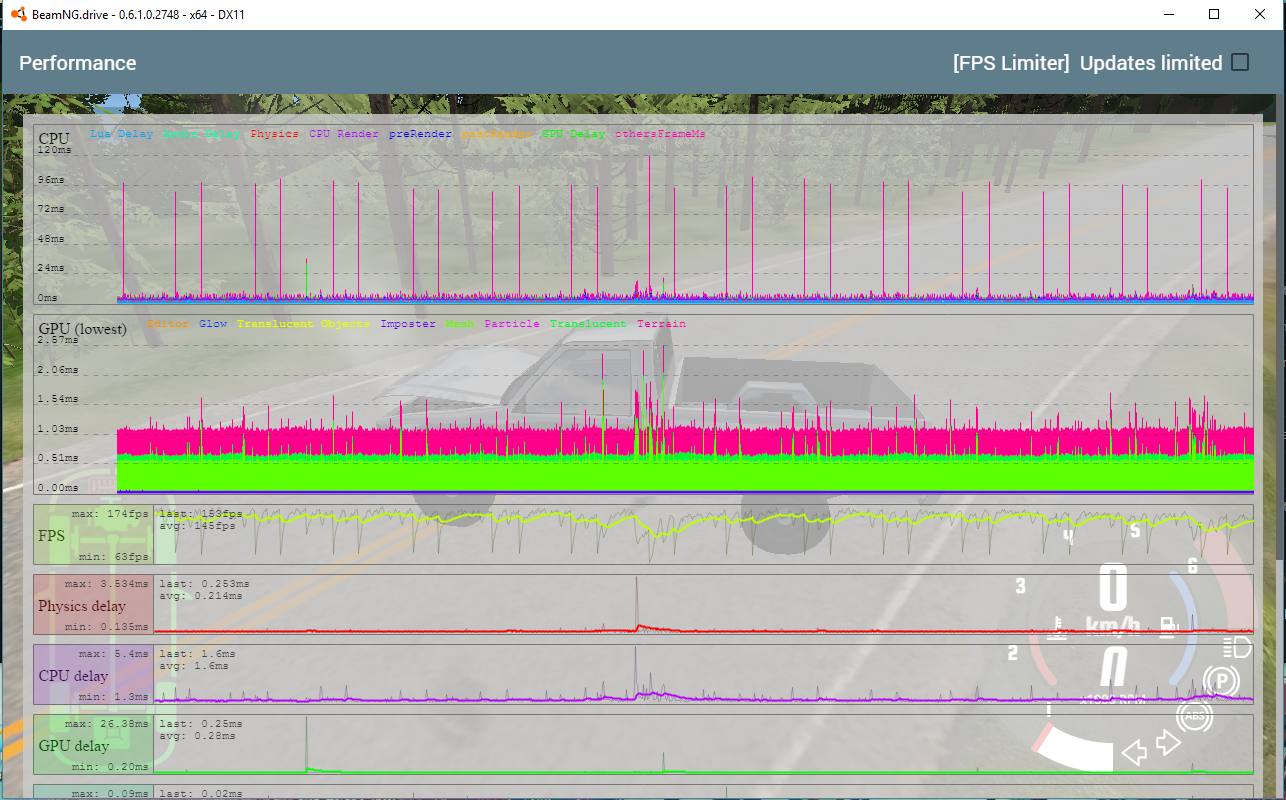The image size is (1286, 800).
Task: Click the Particle legend label
Action: [512, 324]
